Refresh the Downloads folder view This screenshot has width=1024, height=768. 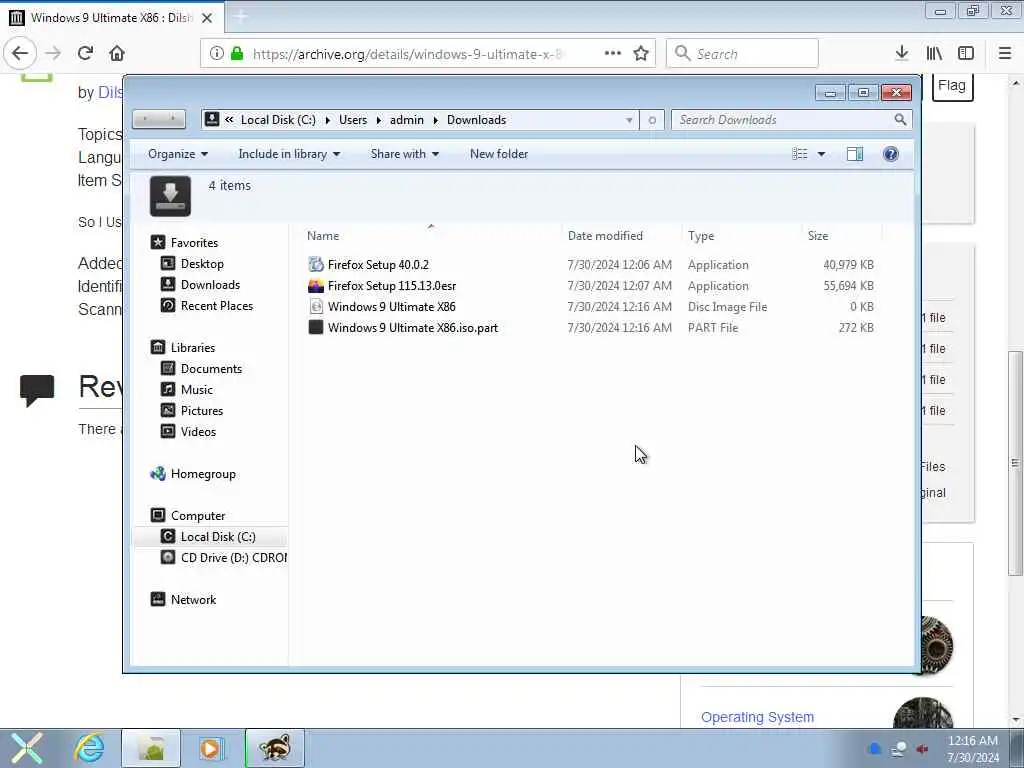(x=652, y=120)
